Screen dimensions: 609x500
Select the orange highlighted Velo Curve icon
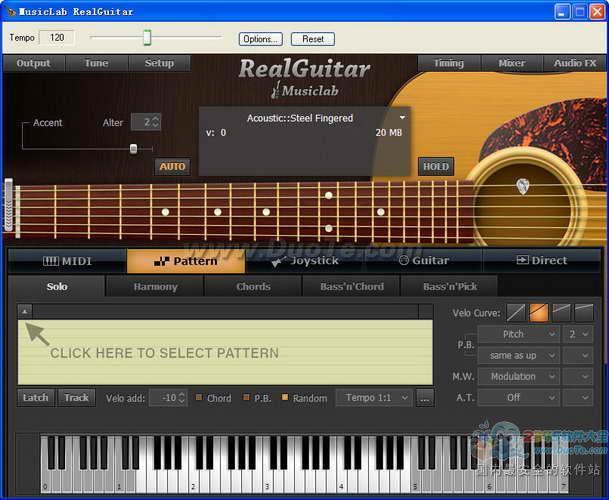538,313
